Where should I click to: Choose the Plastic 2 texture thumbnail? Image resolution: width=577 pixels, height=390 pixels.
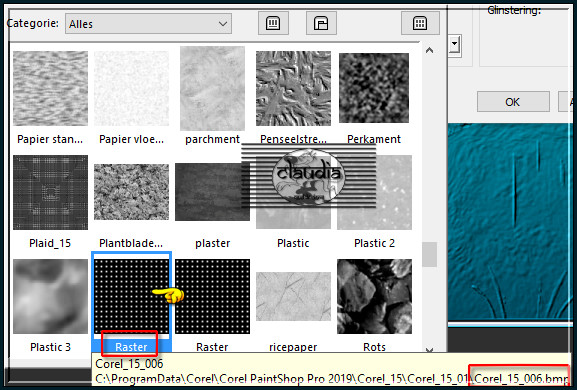[374, 192]
